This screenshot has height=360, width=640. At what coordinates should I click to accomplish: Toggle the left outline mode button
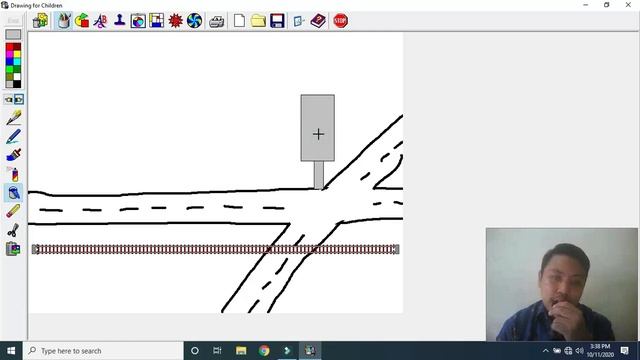click(x=9, y=99)
